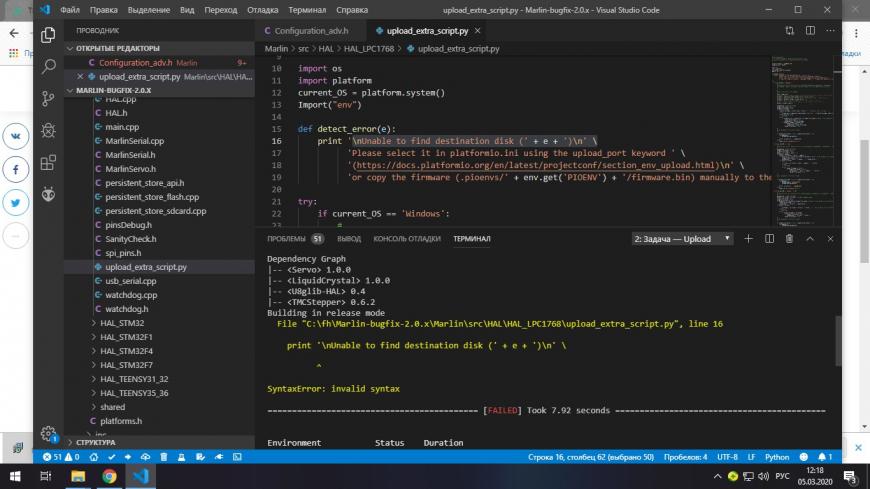Click the PlatformIO Upload arrow icon
The height and width of the screenshot is (489, 870).
128,457
